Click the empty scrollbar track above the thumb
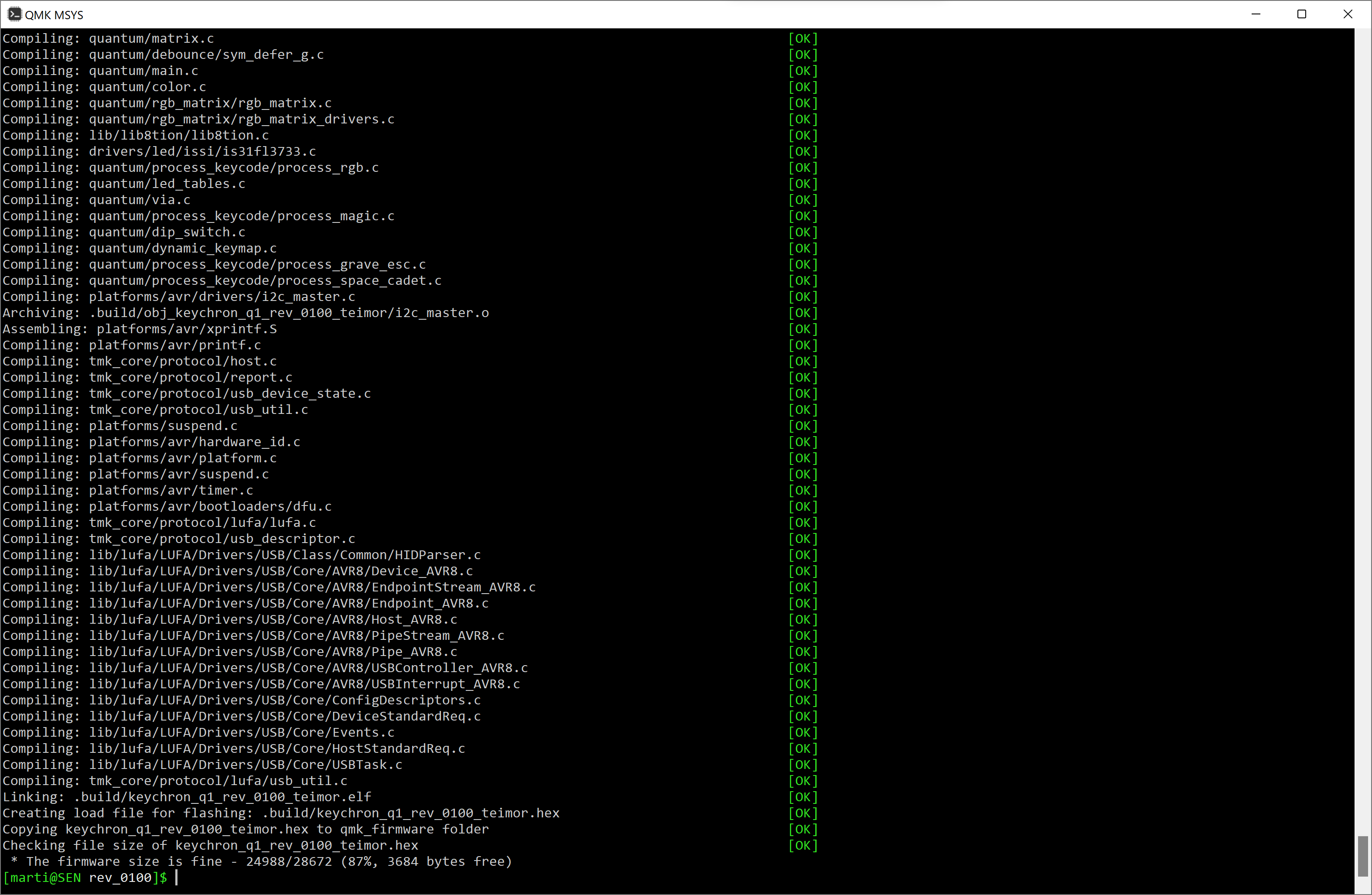 (x=1363, y=433)
